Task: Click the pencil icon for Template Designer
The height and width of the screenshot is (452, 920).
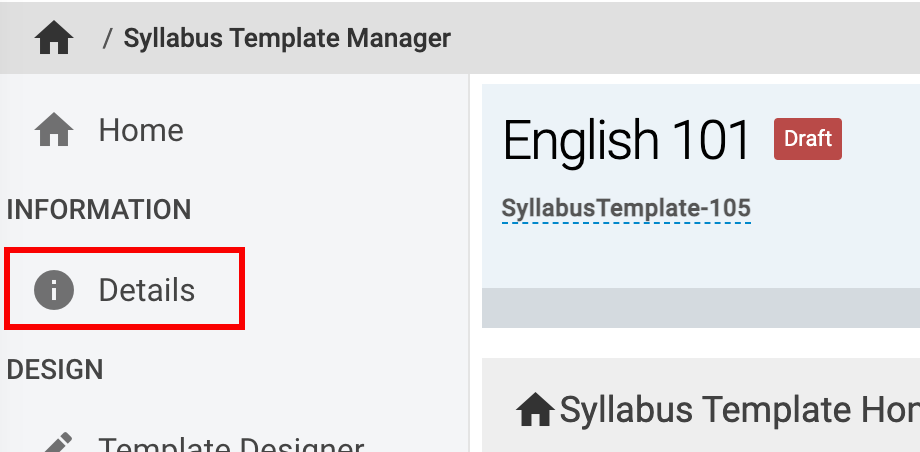Action: [x=58, y=444]
